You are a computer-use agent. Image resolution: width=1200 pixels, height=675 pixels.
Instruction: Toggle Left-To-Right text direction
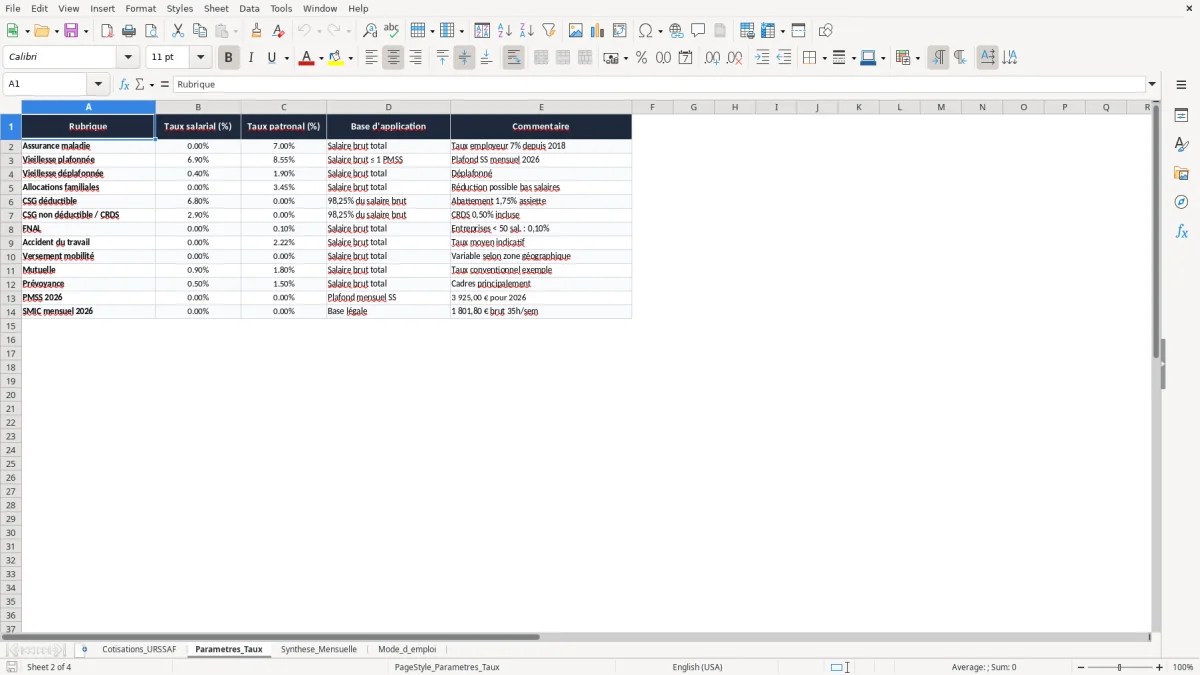[x=938, y=58]
